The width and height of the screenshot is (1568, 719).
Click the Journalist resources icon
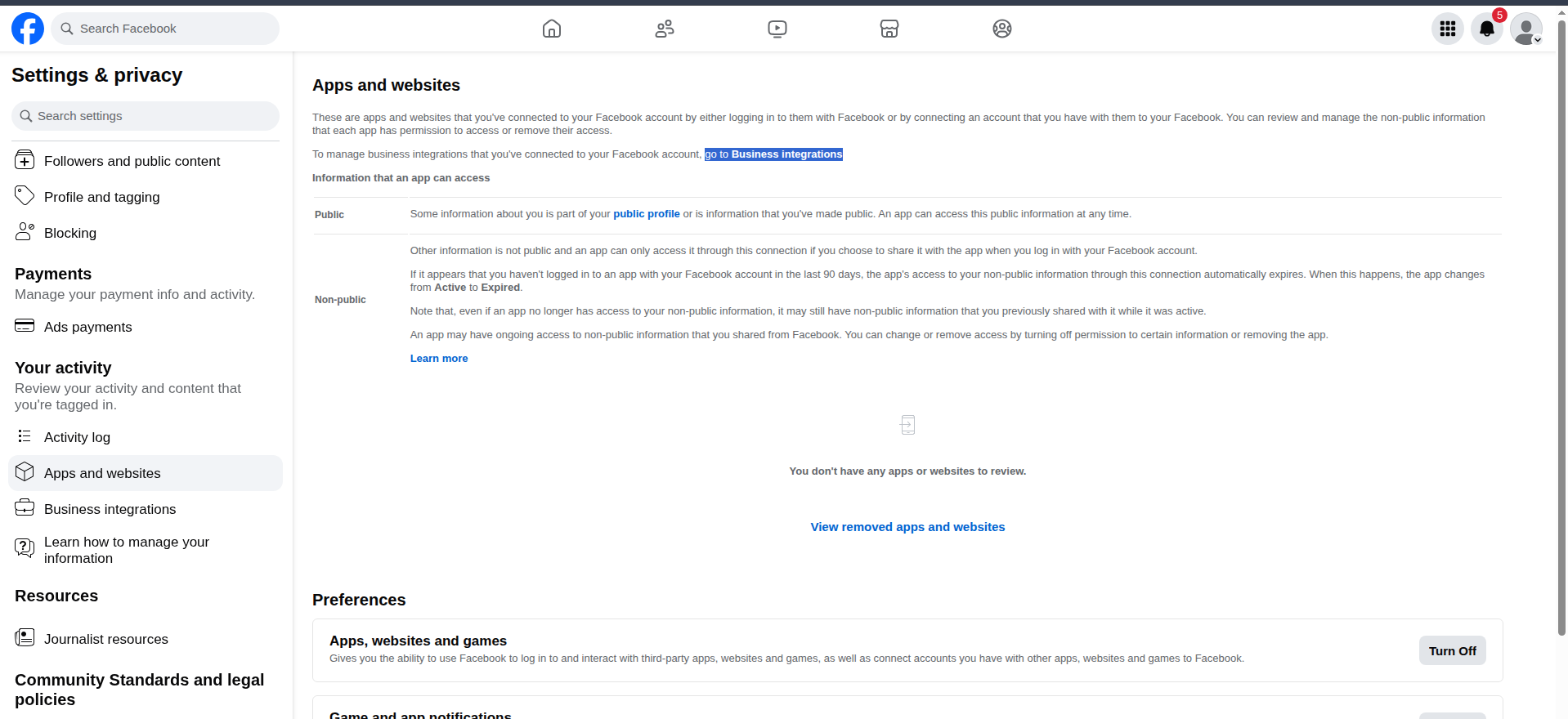point(25,638)
